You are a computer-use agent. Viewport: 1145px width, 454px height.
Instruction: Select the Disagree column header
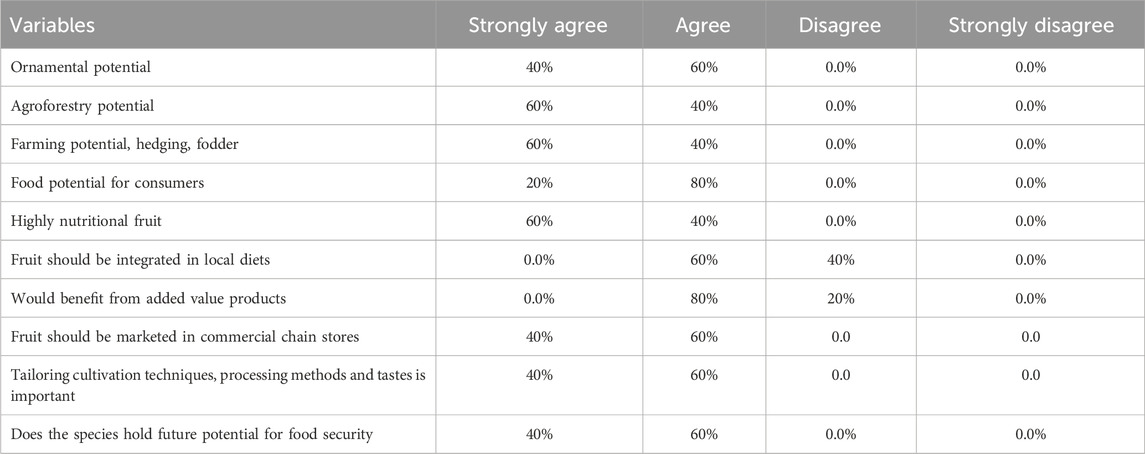point(840,26)
